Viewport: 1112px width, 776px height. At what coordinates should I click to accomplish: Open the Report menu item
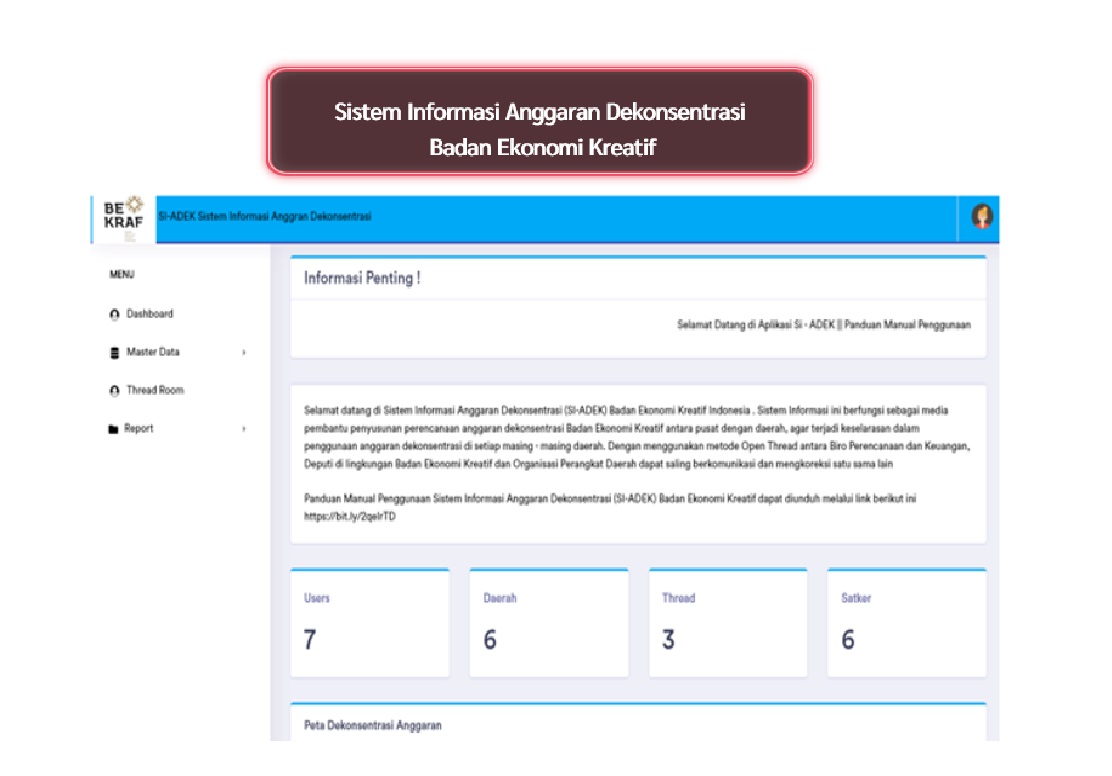click(138, 428)
